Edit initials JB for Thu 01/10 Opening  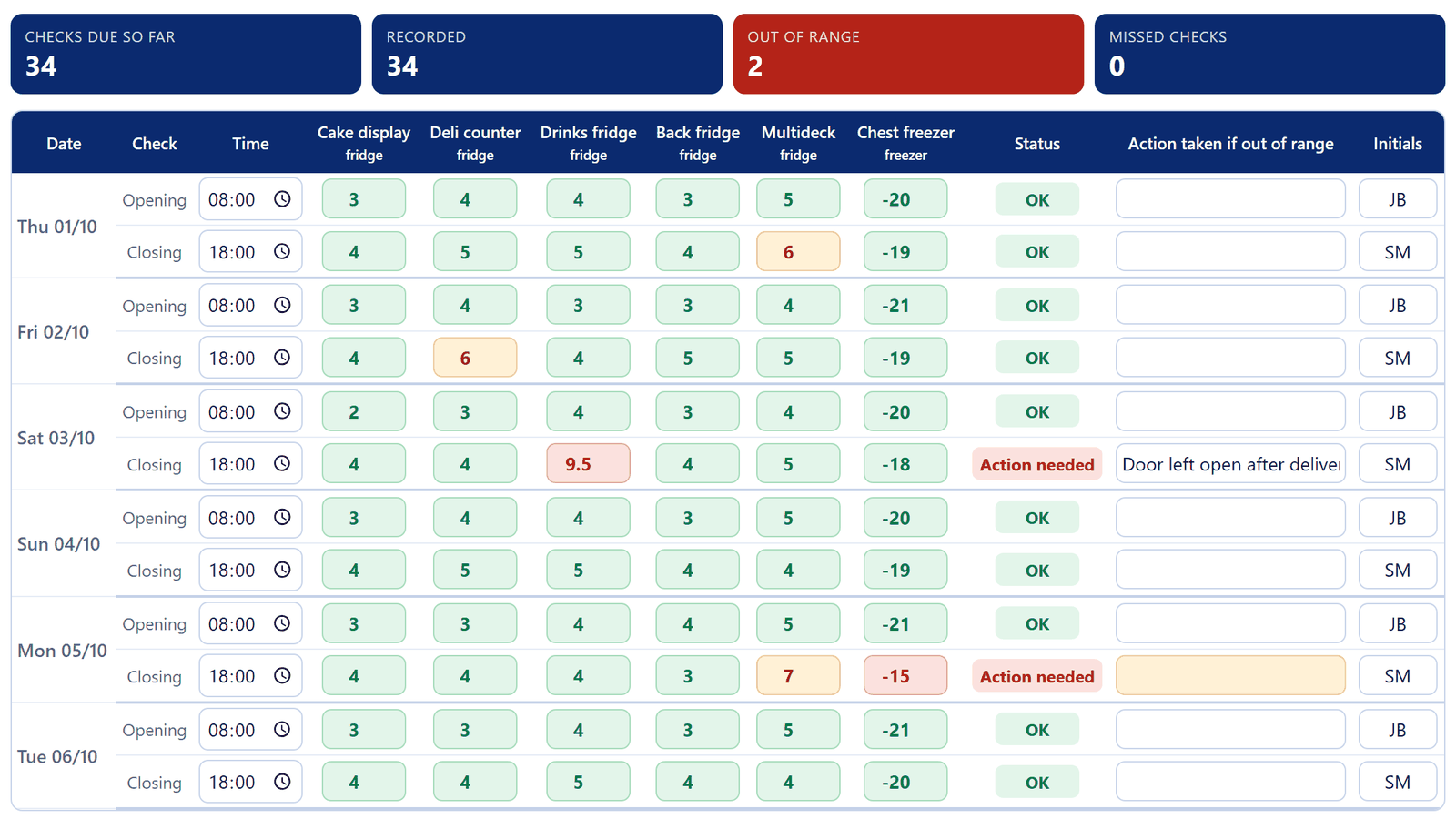click(x=1398, y=199)
